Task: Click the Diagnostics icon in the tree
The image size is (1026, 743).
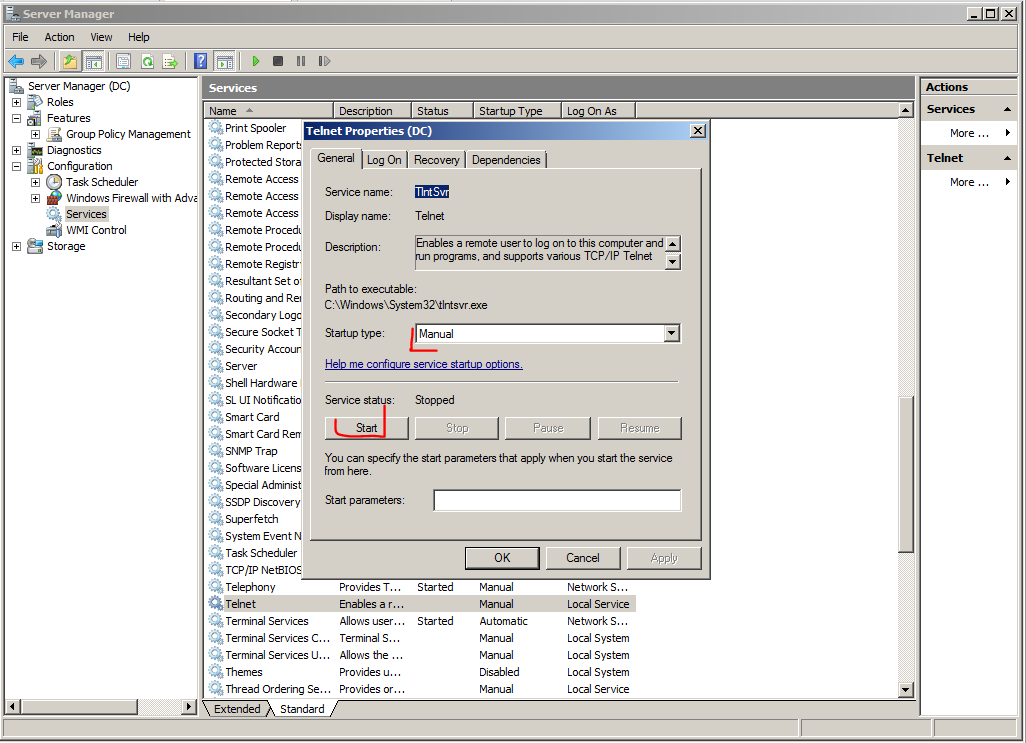Action: [35, 150]
